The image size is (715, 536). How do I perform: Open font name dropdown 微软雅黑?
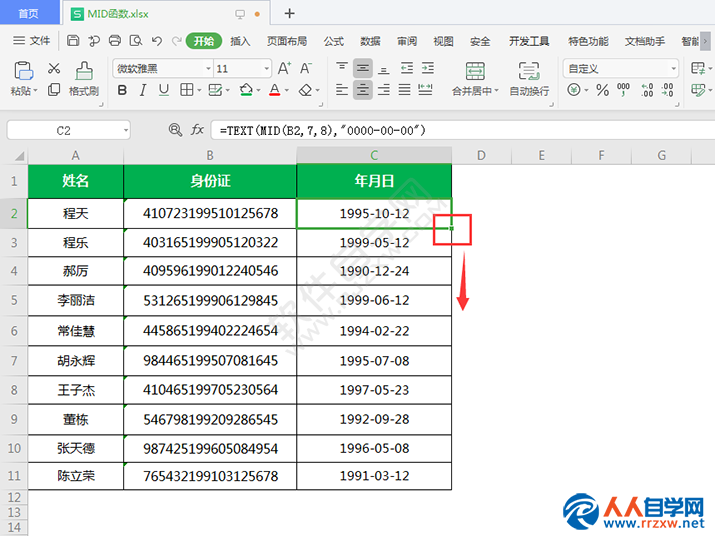pyautogui.click(x=208, y=68)
